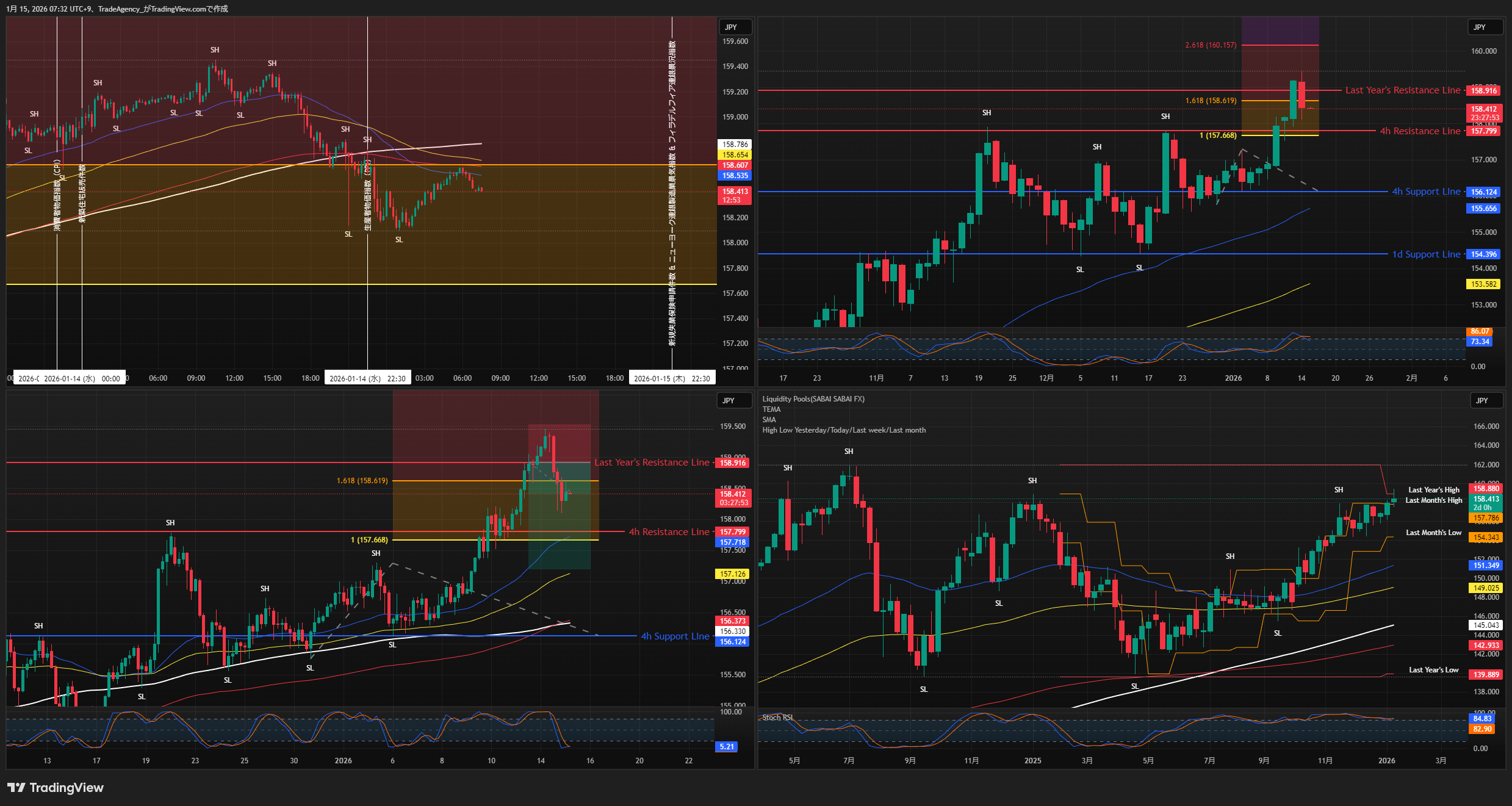Select the TEMA indicator in the legend
The image size is (1512, 806).
point(771,409)
